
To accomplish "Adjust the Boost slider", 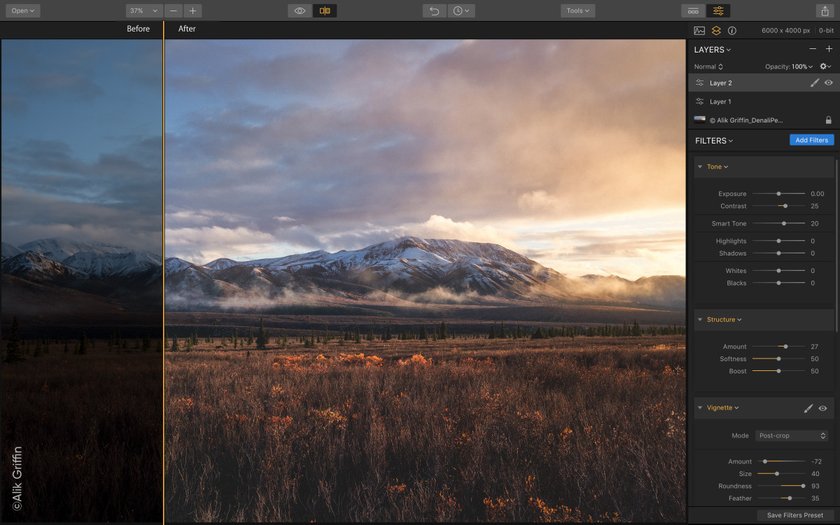I will point(778,371).
